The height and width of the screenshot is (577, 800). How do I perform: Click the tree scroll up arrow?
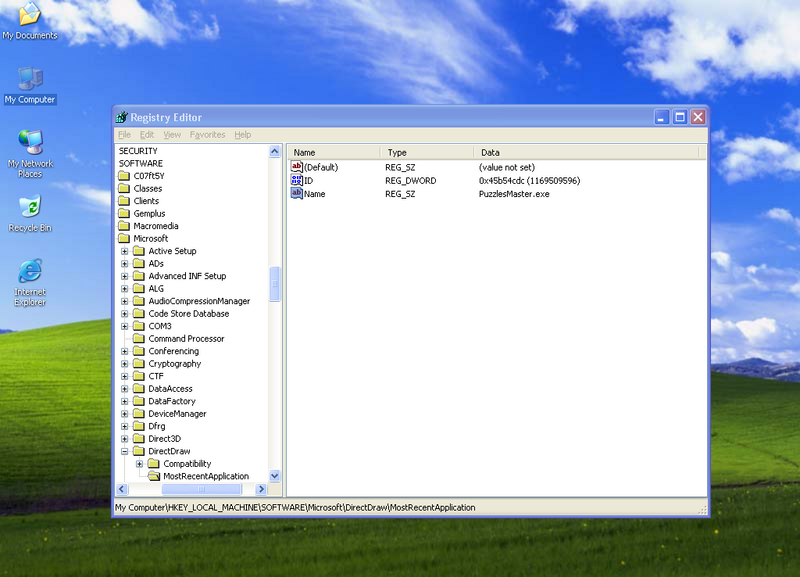click(x=274, y=152)
